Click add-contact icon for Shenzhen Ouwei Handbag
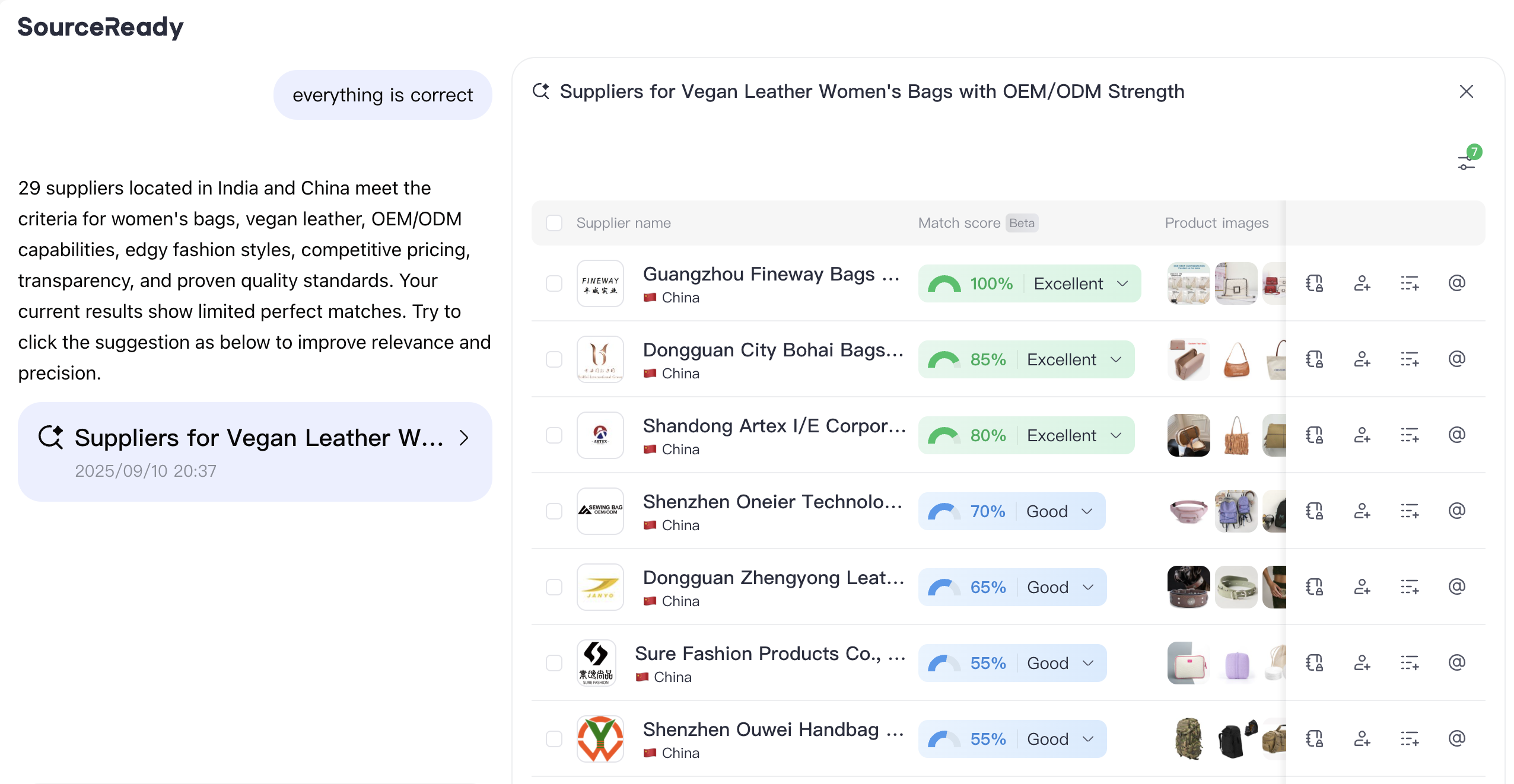Viewport: 1514px width, 784px height. coord(1362,738)
